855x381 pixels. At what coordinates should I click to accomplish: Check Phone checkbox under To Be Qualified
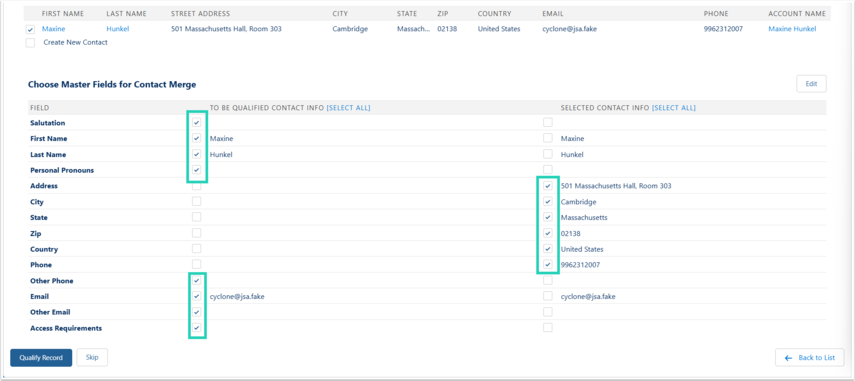(x=196, y=264)
